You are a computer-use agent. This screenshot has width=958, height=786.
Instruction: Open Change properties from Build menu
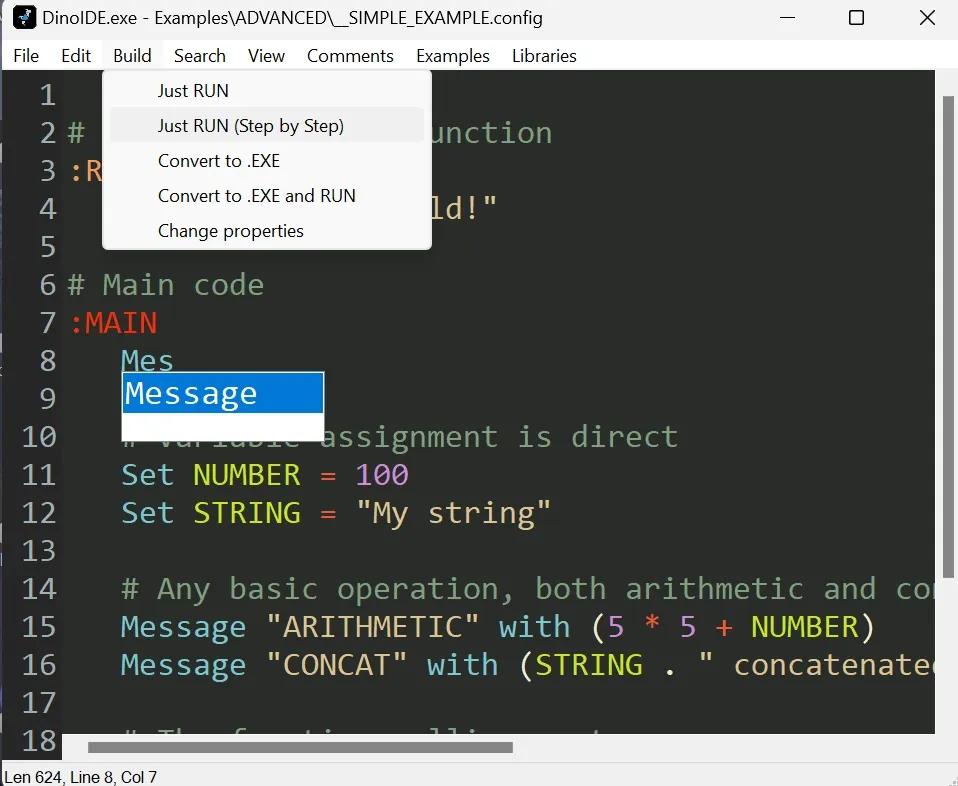coord(230,231)
